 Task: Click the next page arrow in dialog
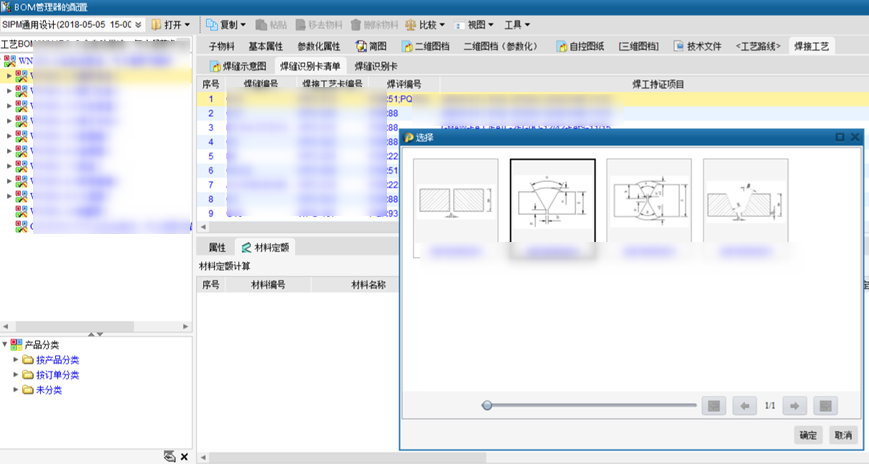pyautogui.click(x=794, y=405)
